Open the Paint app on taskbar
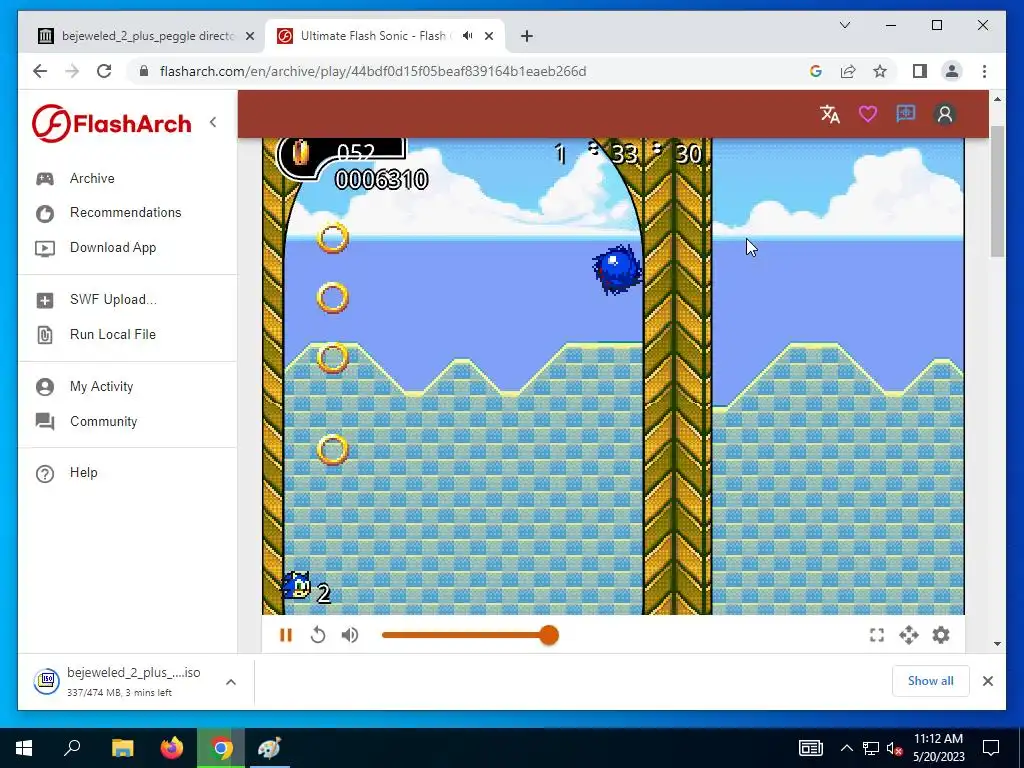This screenshot has height=768, width=1024. [x=269, y=748]
